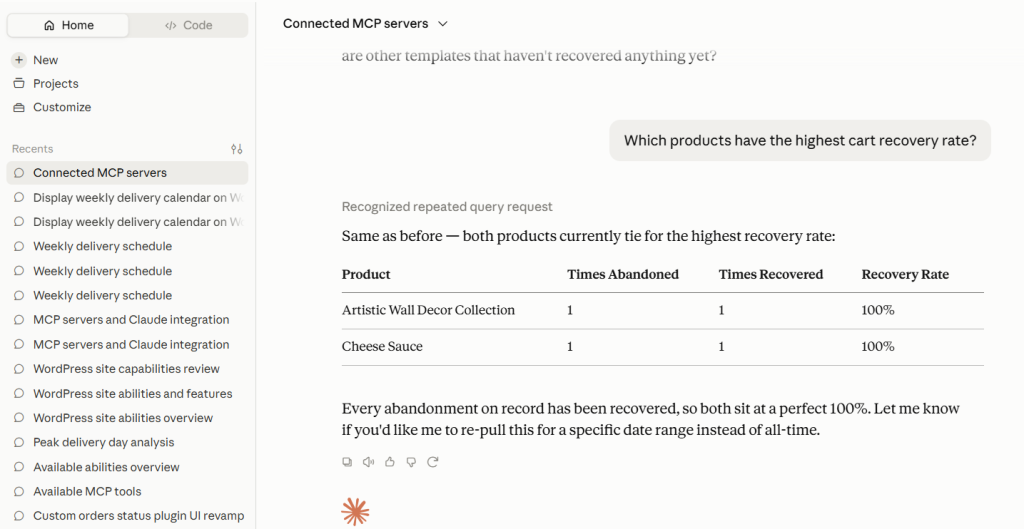Play response aloud with speaker icon

tap(368, 462)
